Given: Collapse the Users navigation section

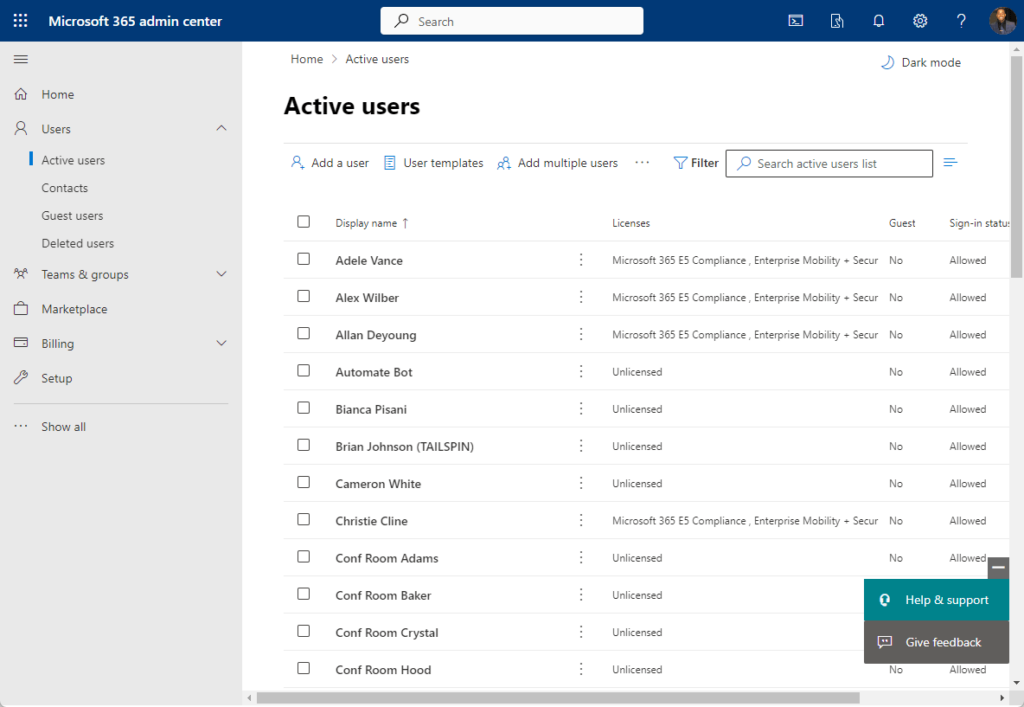Looking at the screenshot, I should pyautogui.click(x=221, y=128).
